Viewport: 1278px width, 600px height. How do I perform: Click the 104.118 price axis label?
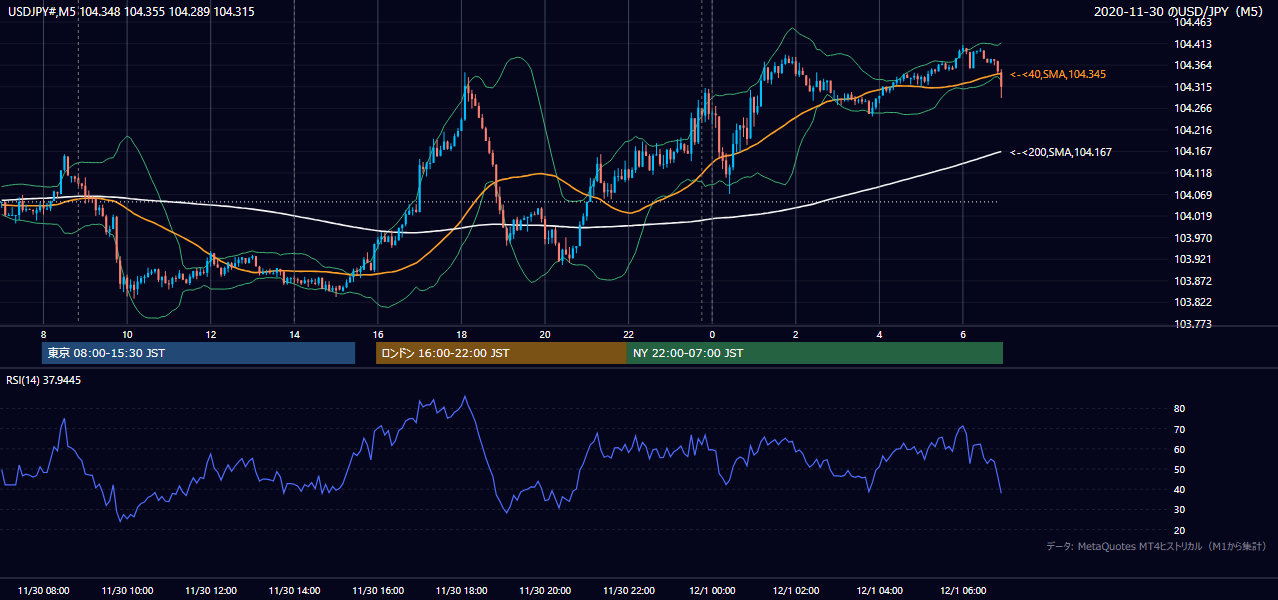[x=1194, y=173]
